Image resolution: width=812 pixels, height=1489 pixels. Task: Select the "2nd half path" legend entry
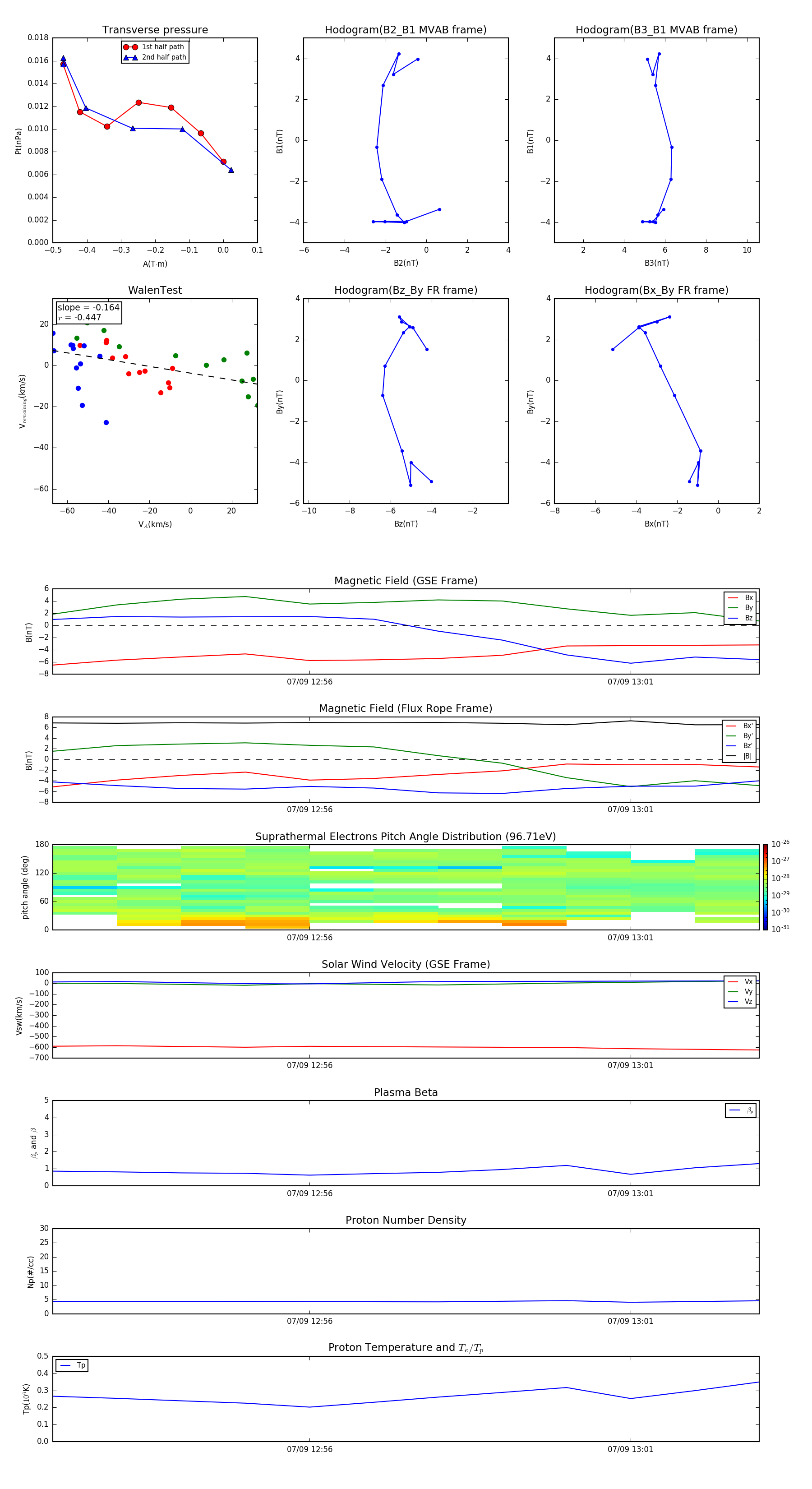155,57
